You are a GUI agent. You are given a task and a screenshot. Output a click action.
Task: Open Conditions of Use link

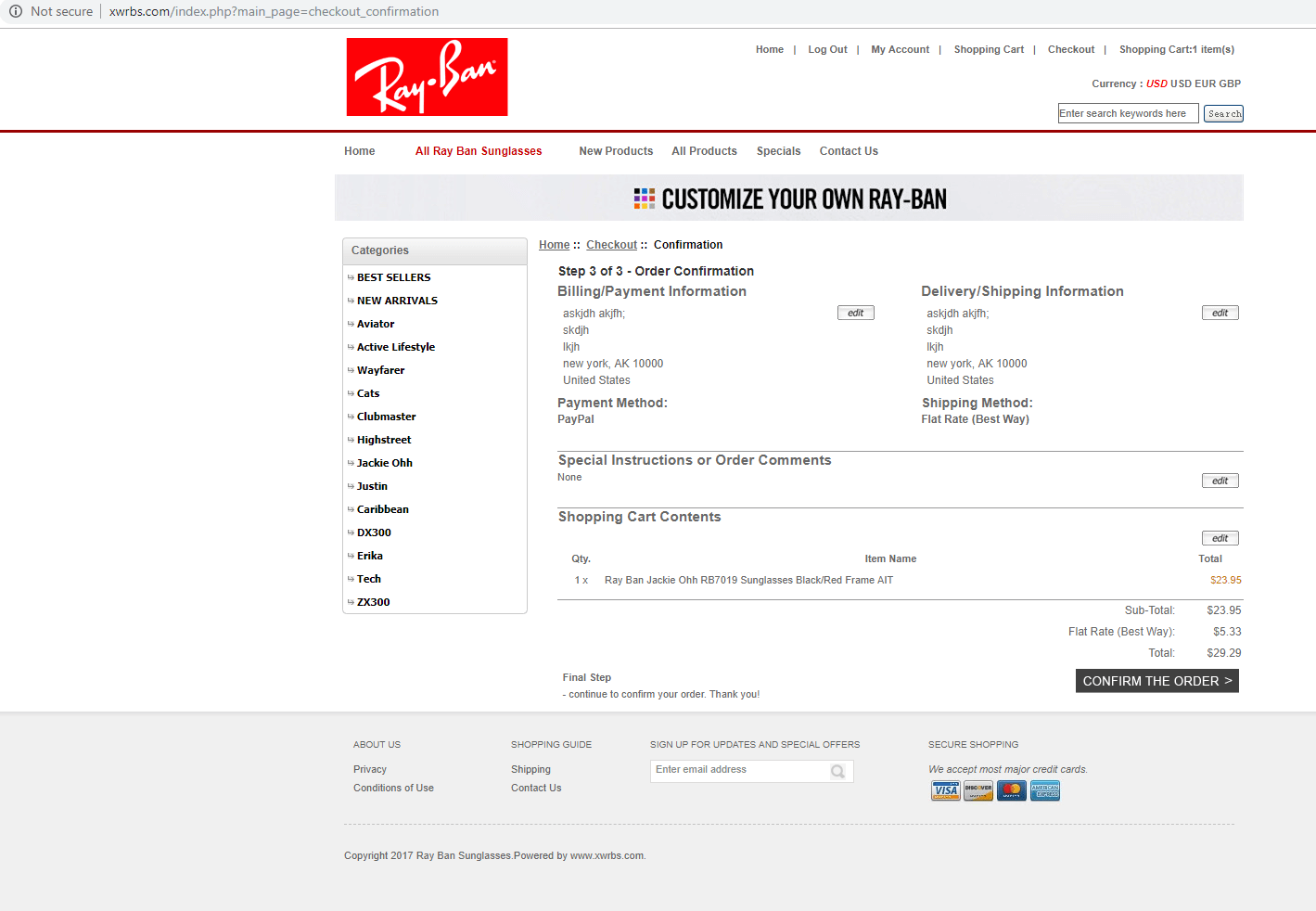(x=393, y=789)
